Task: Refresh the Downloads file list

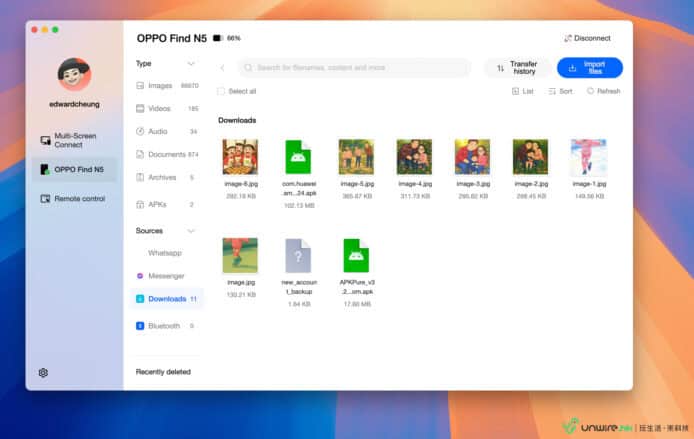Action: pyautogui.click(x=603, y=91)
